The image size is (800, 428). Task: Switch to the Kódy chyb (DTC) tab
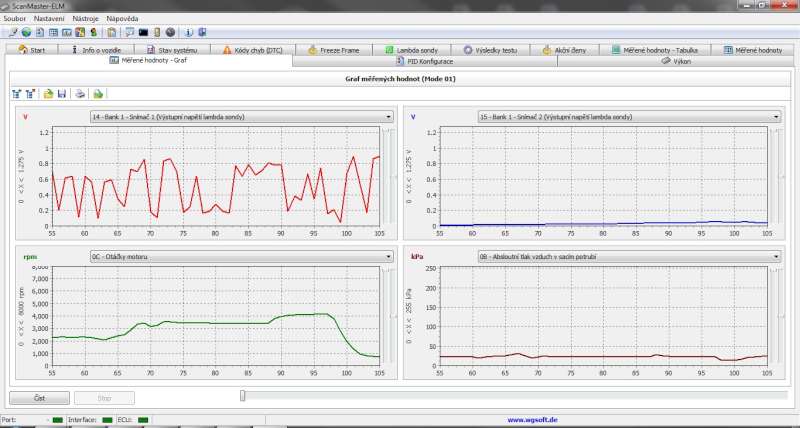coord(253,49)
